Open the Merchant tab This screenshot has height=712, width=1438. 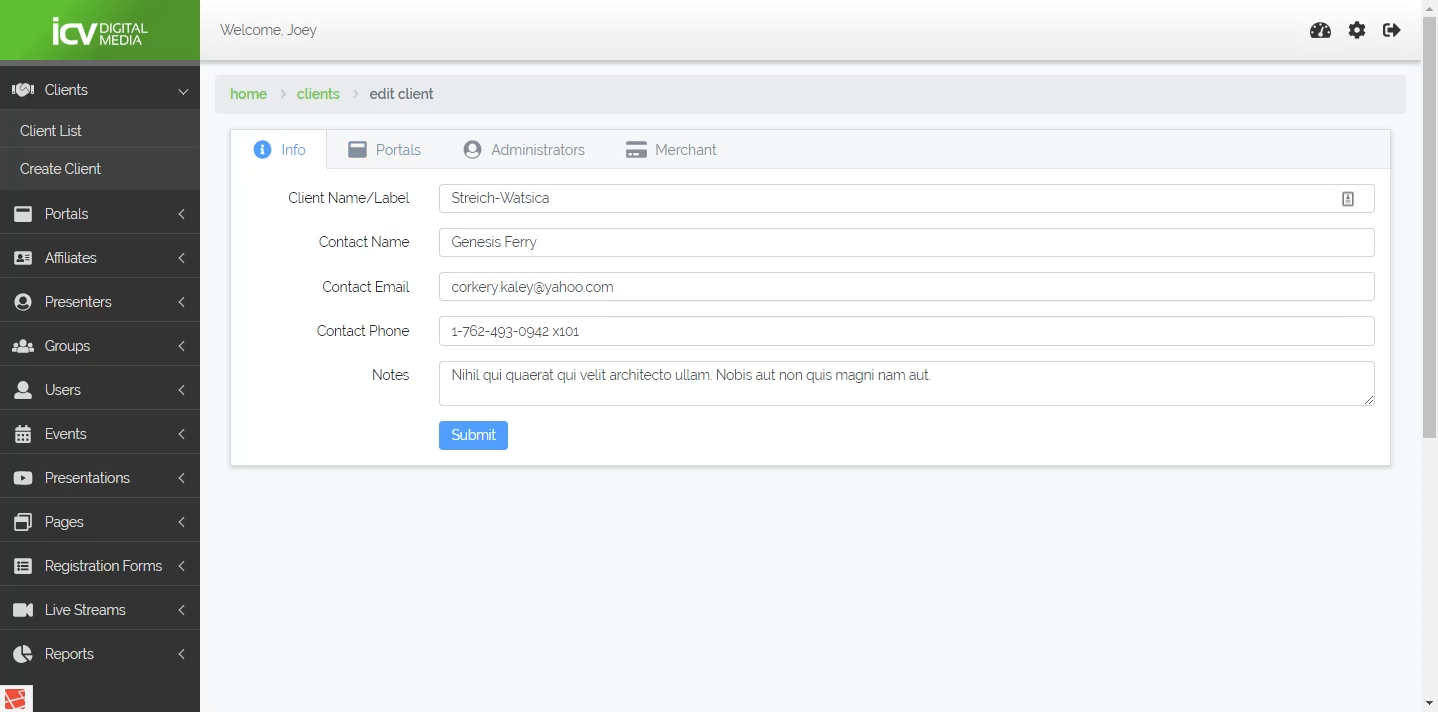pyautogui.click(x=671, y=150)
